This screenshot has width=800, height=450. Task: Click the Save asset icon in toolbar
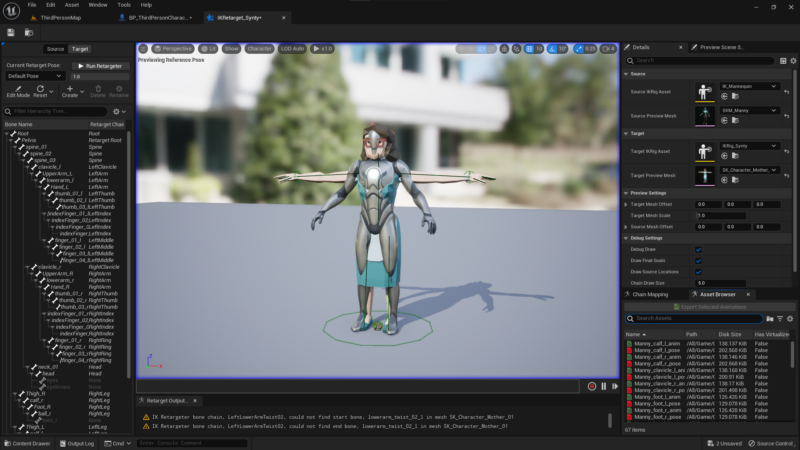[x=11, y=33]
